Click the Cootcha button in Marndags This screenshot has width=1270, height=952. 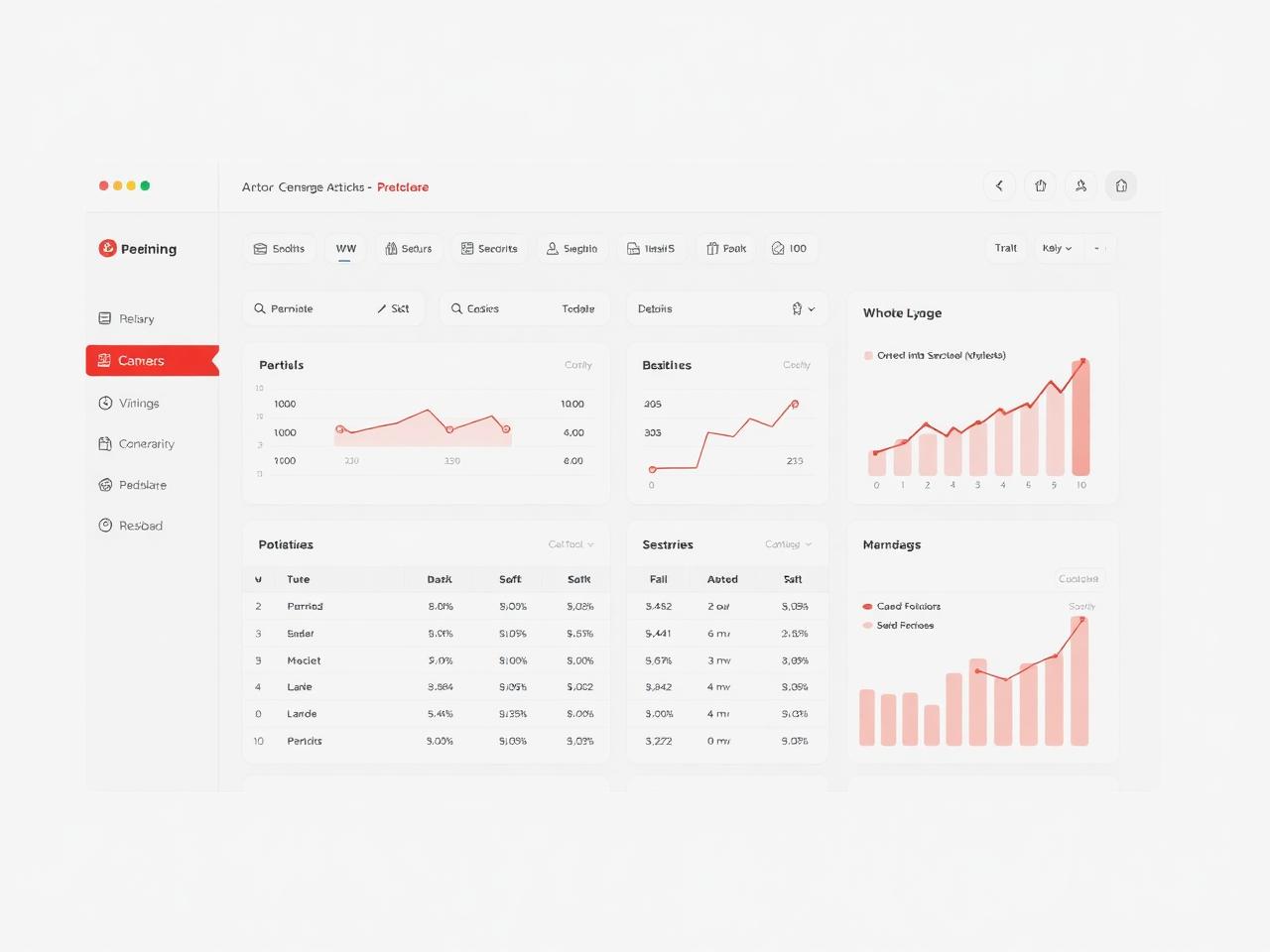tap(1079, 579)
